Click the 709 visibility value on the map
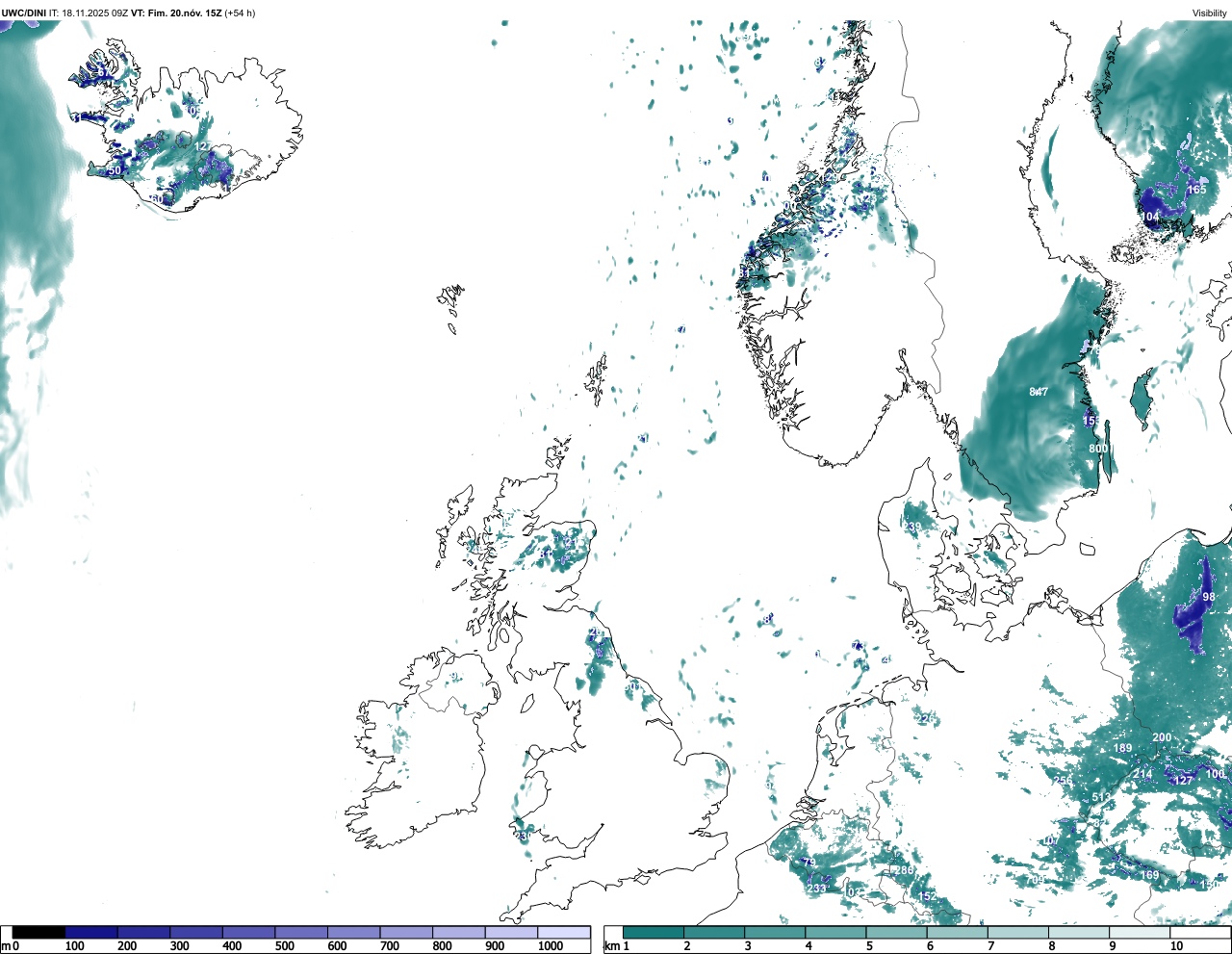Screen dimensions: 1232x954 click(1035, 880)
